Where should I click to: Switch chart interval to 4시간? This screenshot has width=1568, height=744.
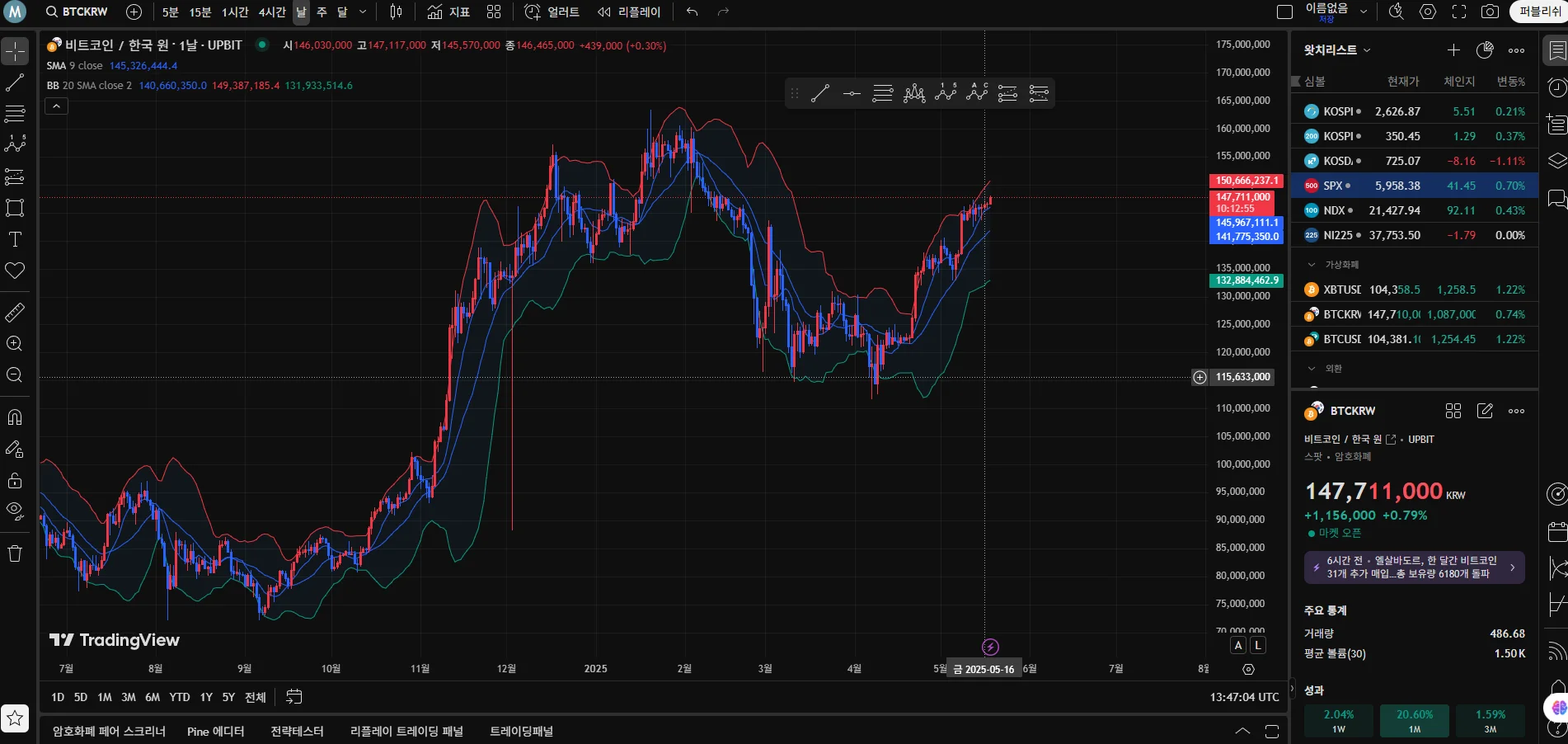(x=272, y=12)
